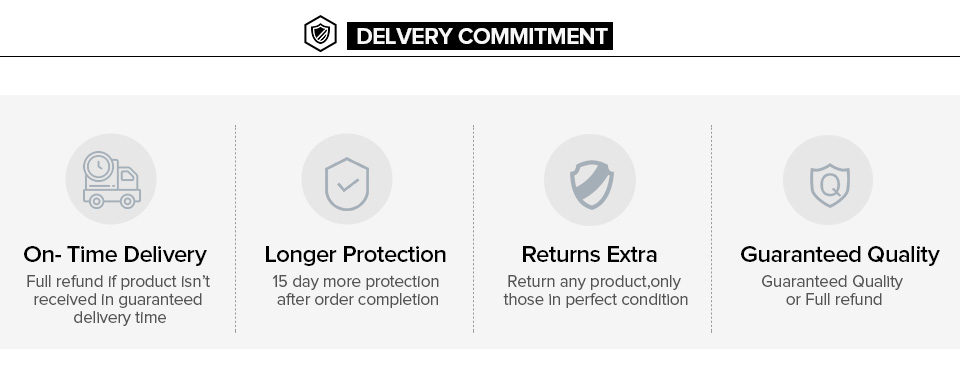Screen dimensions: 960x368
Task: Click the checkmark shield icon
Action: pyautogui.click(x=347, y=184)
